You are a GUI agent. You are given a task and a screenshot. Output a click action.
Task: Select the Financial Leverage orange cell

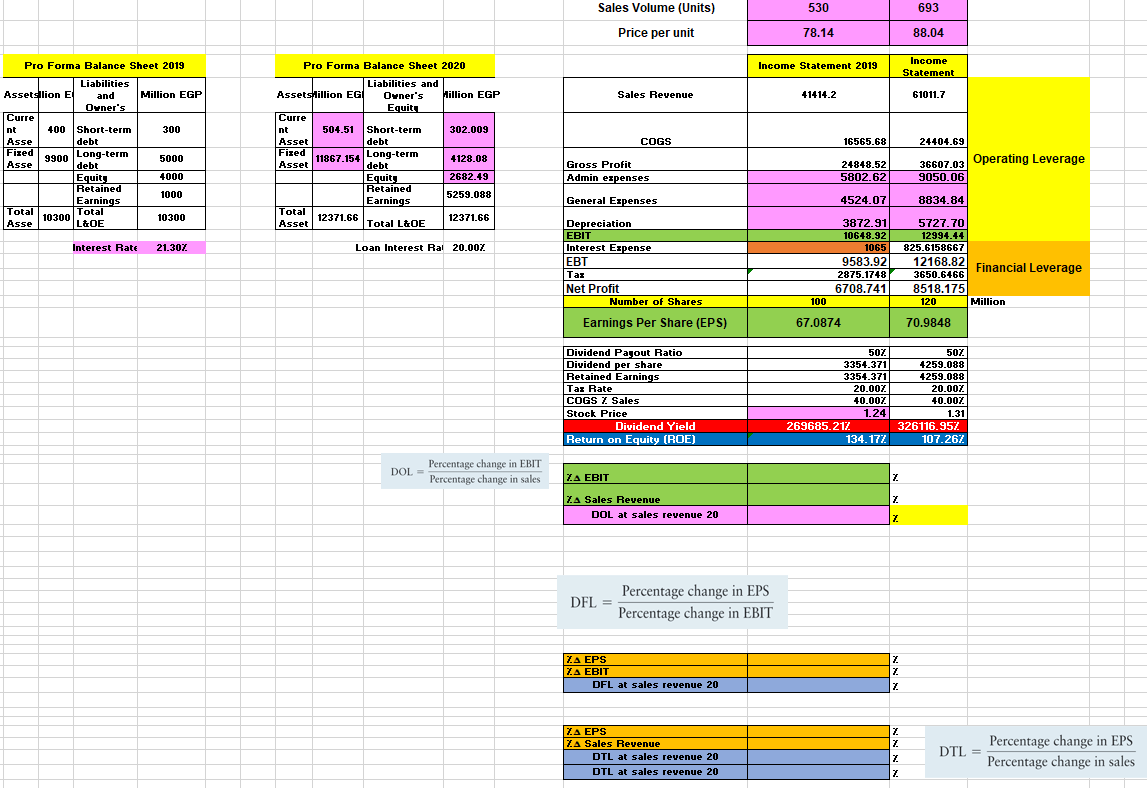[x=1028, y=268]
